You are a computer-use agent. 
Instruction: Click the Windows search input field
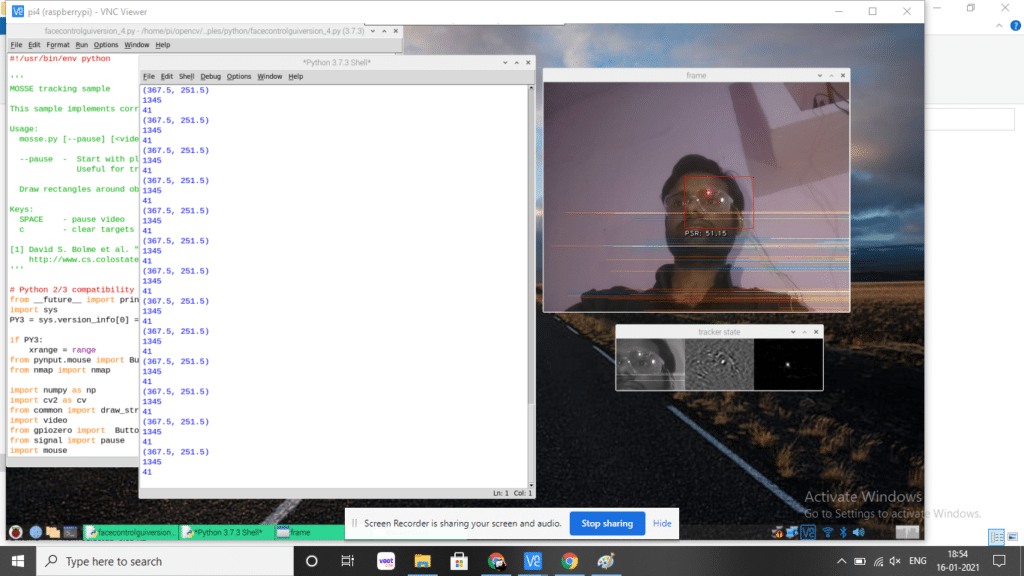point(160,561)
